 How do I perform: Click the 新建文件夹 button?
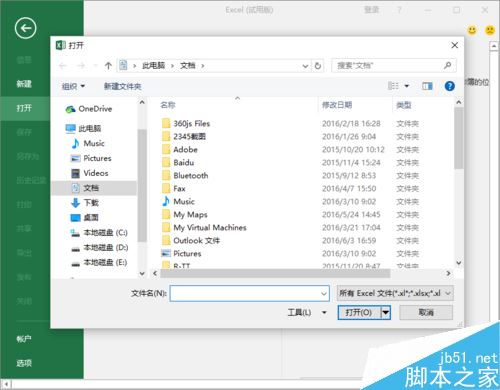(x=123, y=86)
